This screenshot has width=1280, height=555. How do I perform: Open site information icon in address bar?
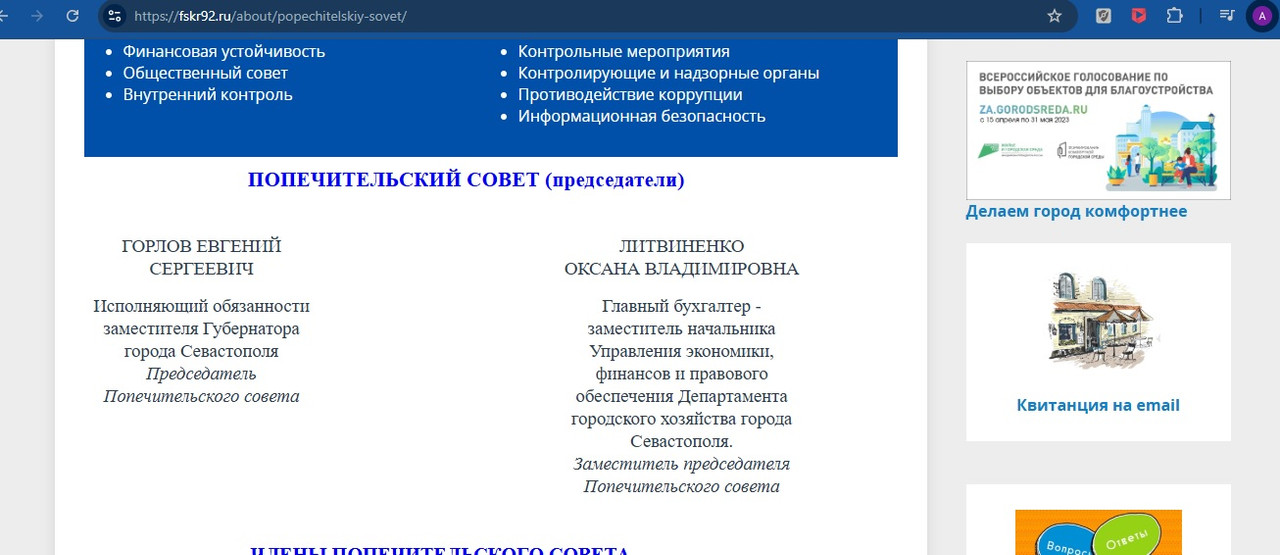coord(114,16)
